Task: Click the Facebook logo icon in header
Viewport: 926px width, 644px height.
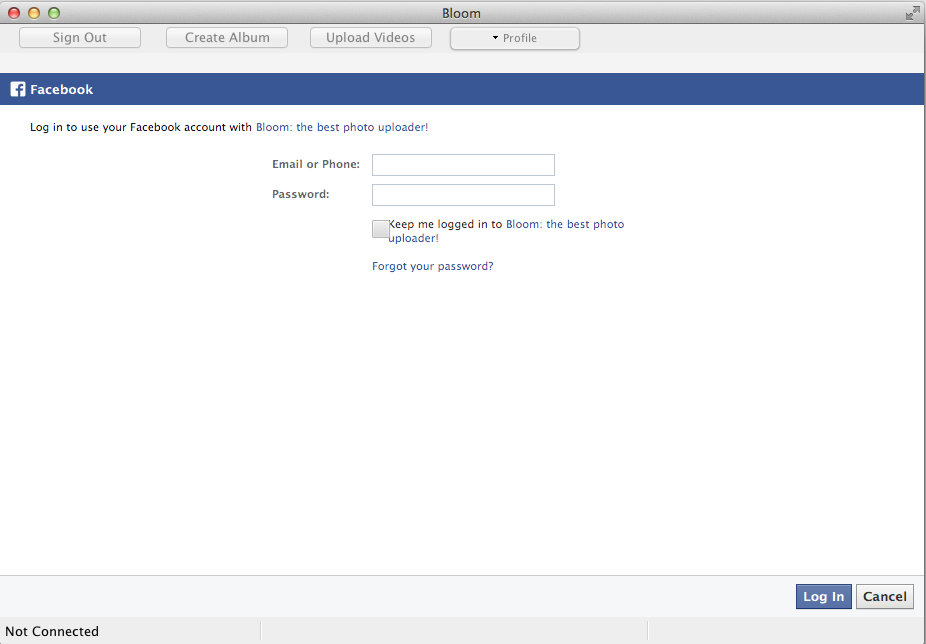Action: pyautogui.click(x=17, y=89)
